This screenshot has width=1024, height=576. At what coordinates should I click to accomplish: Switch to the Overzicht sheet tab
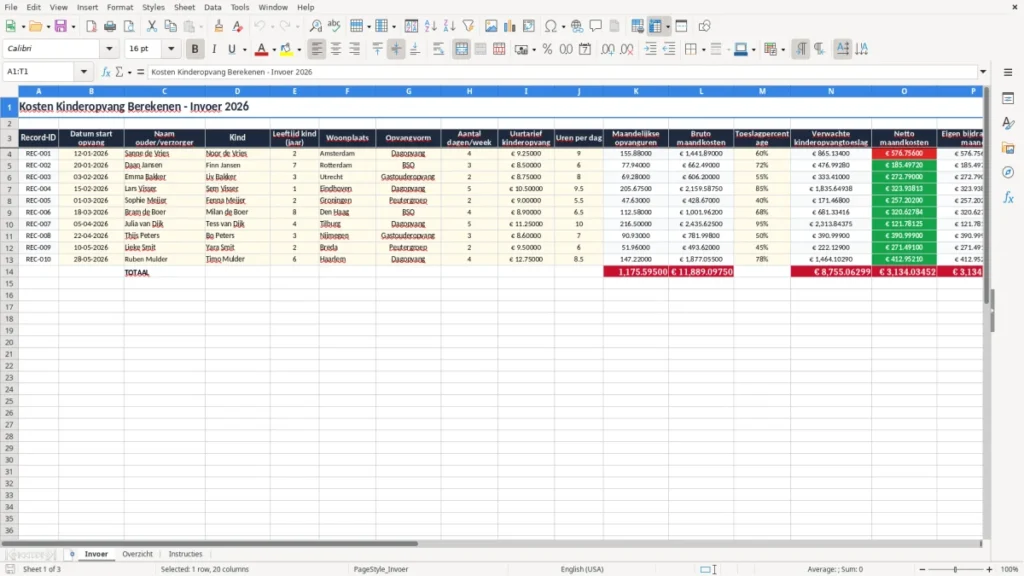click(137, 554)
